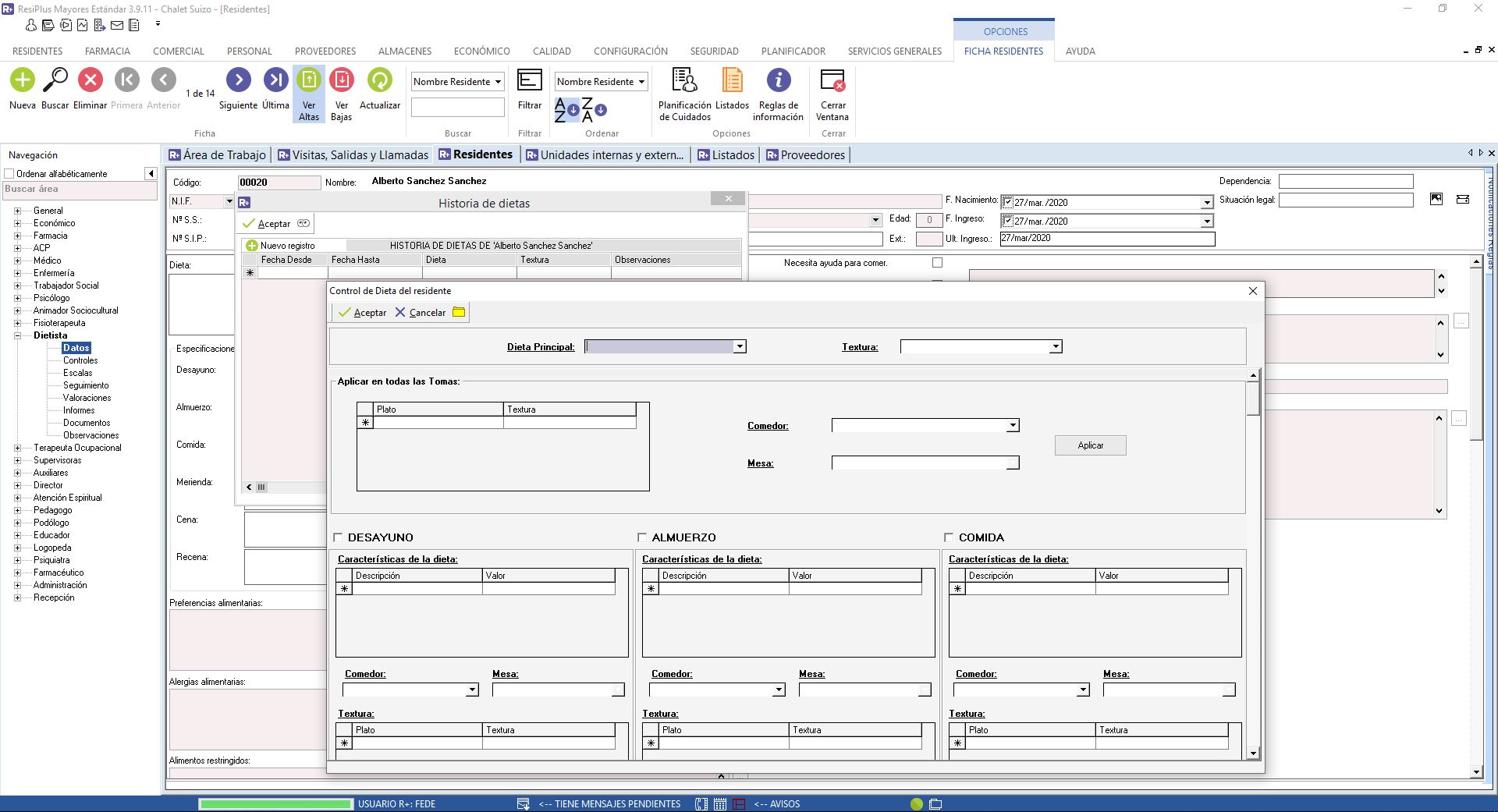Click Cancelar in diet dialog
The height and width of the screenshot is (812, 1498).
pos(421,312)
